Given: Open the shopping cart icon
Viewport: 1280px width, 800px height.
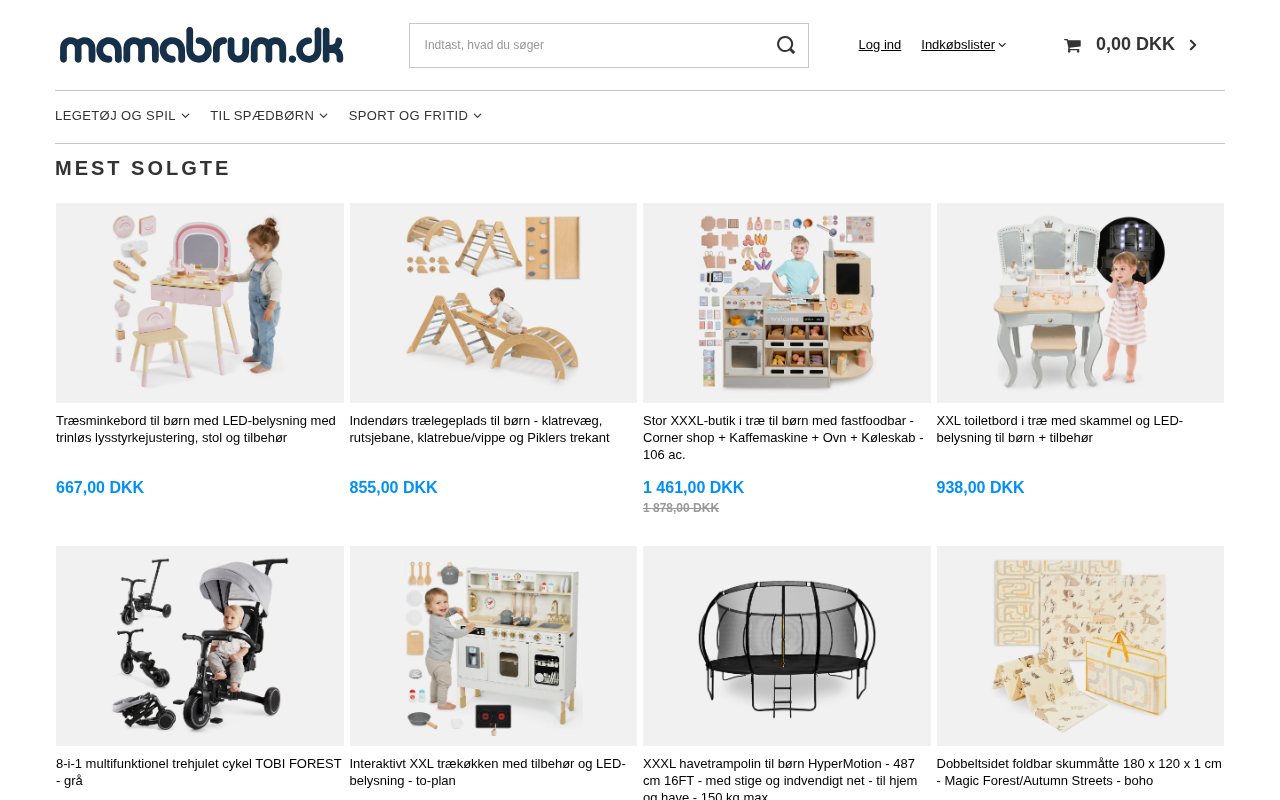Looking at the screenshot, I should click(x=1072, y=45).
